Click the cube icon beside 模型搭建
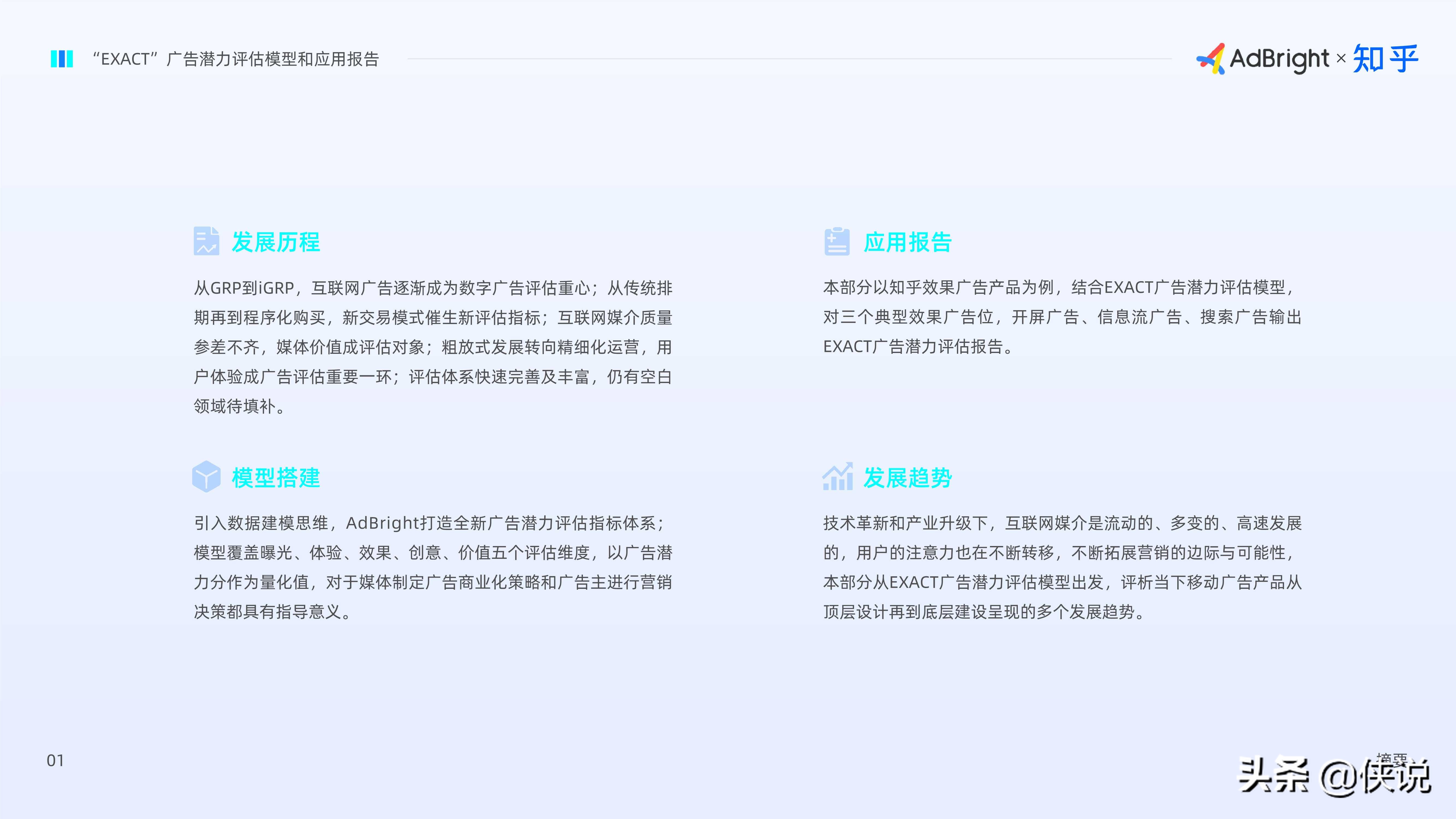 pos(206,476)
